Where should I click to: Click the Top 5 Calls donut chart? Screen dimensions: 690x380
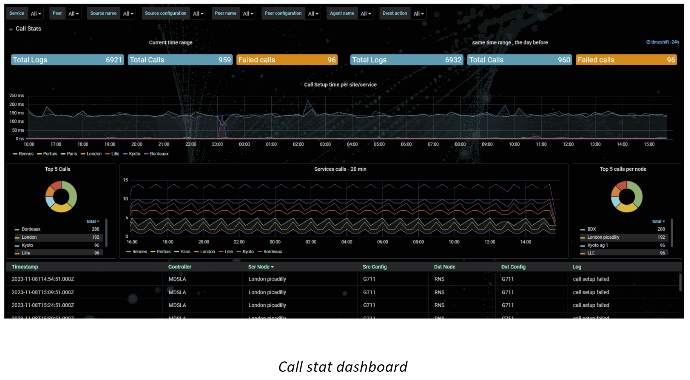point(61,197)
